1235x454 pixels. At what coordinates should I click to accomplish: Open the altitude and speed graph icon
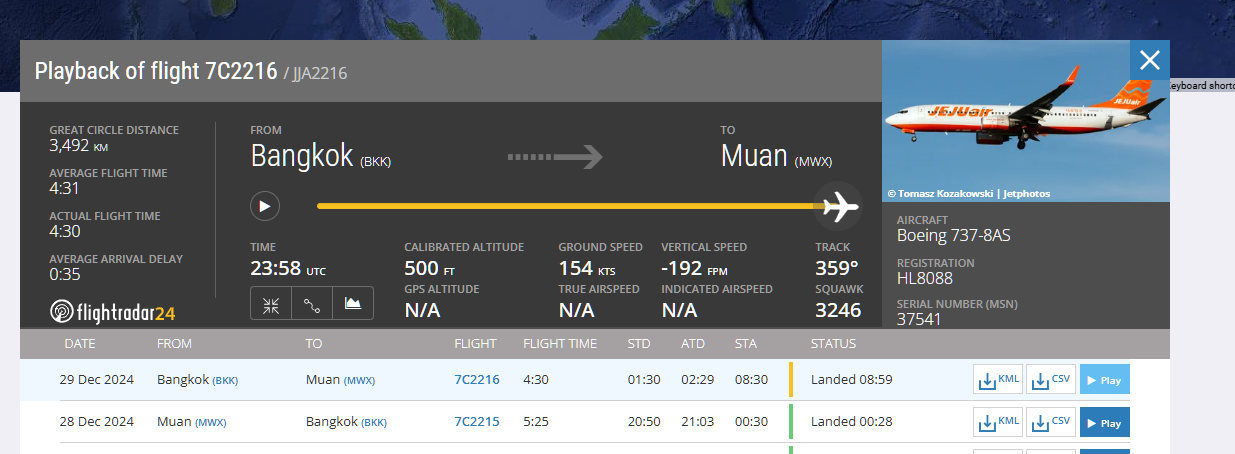(x=353, y=304)
